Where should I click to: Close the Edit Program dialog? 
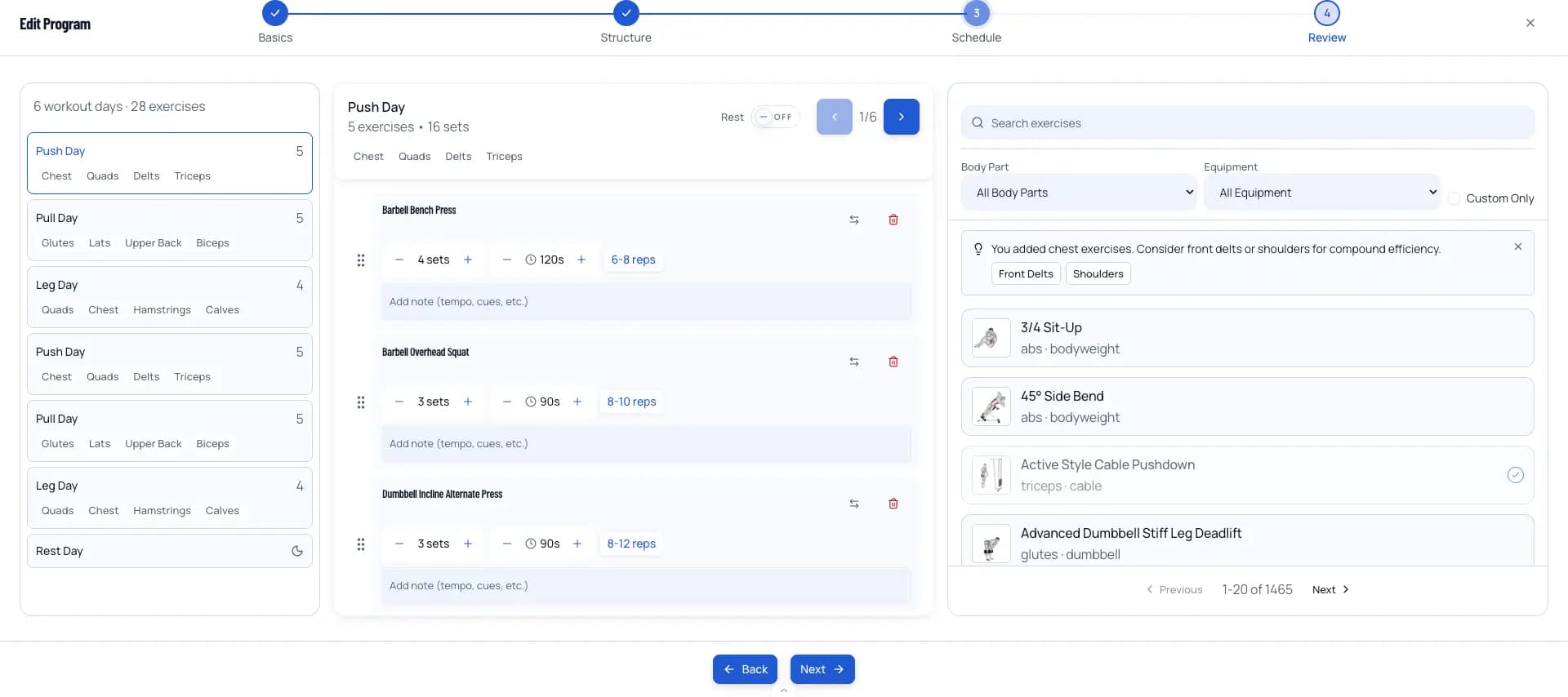coord(1530,23)
